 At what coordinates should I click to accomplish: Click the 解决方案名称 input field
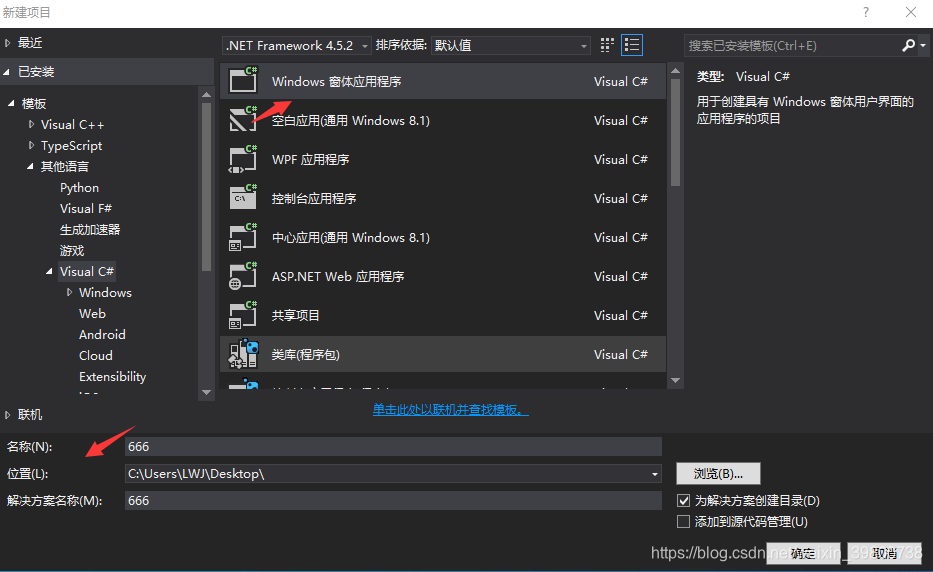393,501
